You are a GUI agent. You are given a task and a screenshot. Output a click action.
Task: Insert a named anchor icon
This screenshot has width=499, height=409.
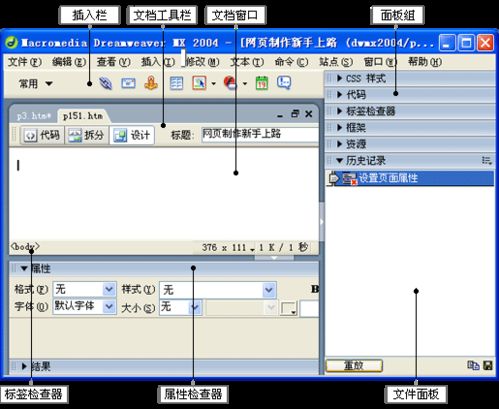151,83
